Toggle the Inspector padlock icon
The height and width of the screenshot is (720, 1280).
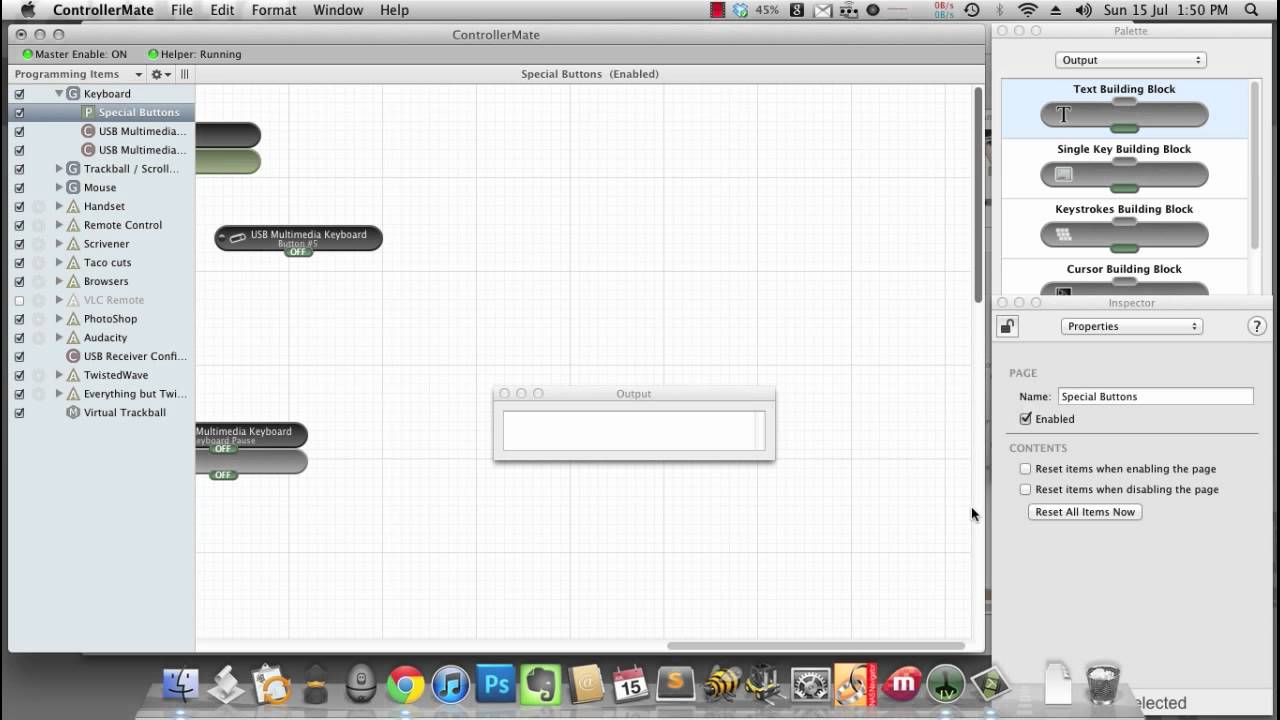pos(1007,326)
